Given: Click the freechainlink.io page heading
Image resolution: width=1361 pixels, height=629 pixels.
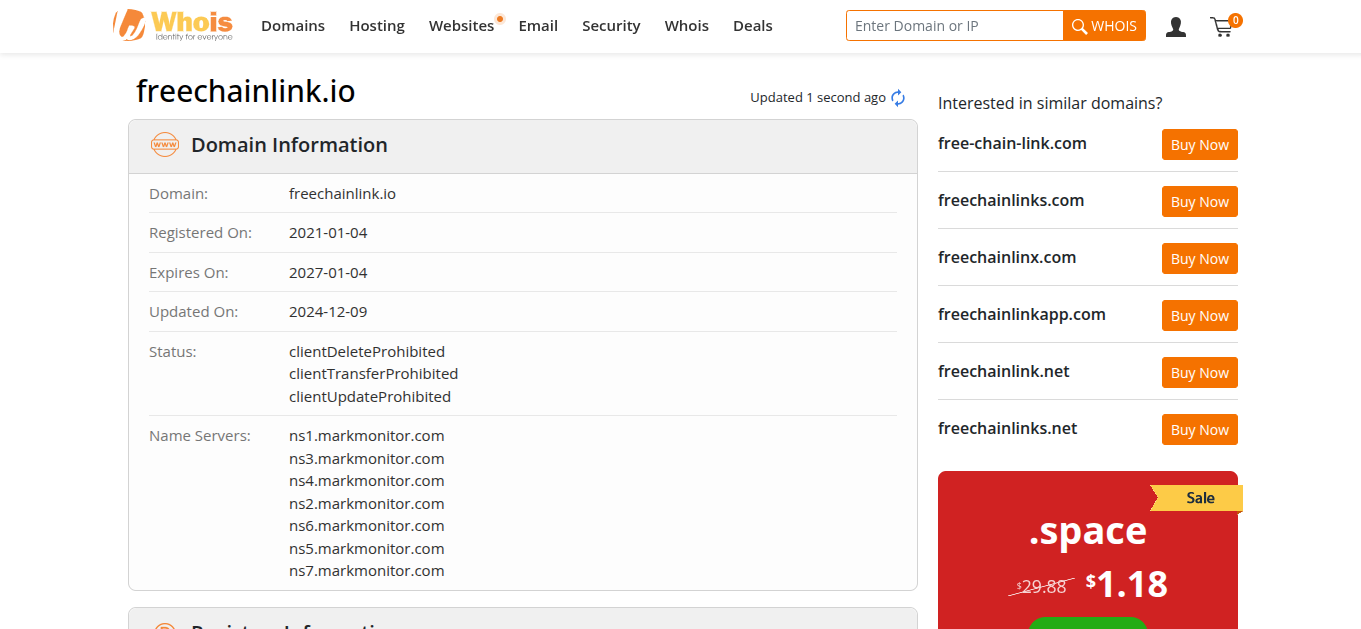Looking at the screenshot, I should point(246,91).
